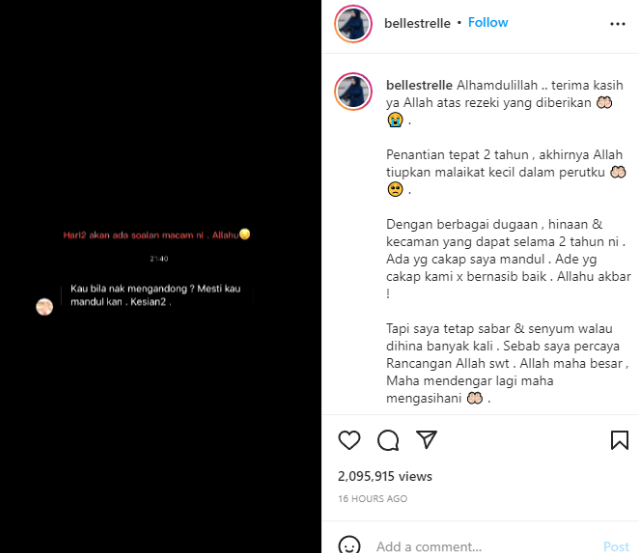639x553 pixels.
Task: Follow the bellestrelle account
Action: (x=488, y=22)
